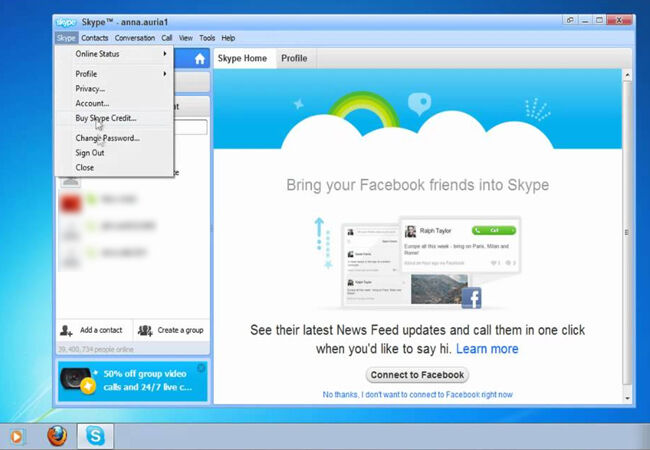Screen dimensions: 650x450
Task: Choose Close from the Skype menu
Action: [114, 167]
